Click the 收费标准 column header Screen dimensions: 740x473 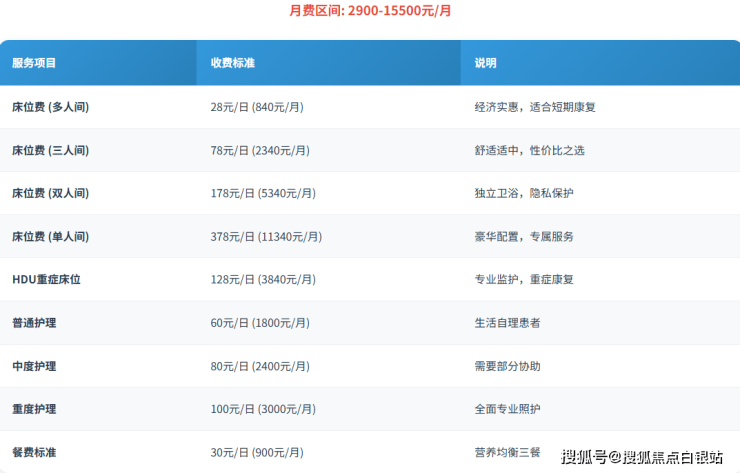232,63
